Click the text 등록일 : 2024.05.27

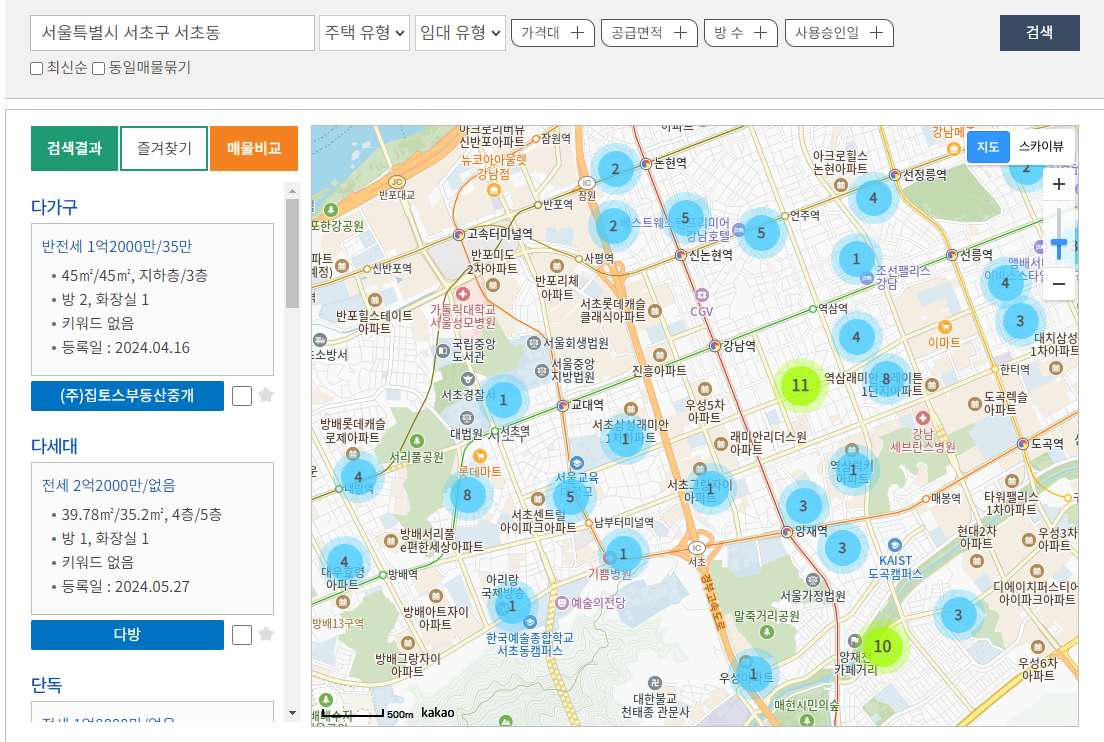126,586
